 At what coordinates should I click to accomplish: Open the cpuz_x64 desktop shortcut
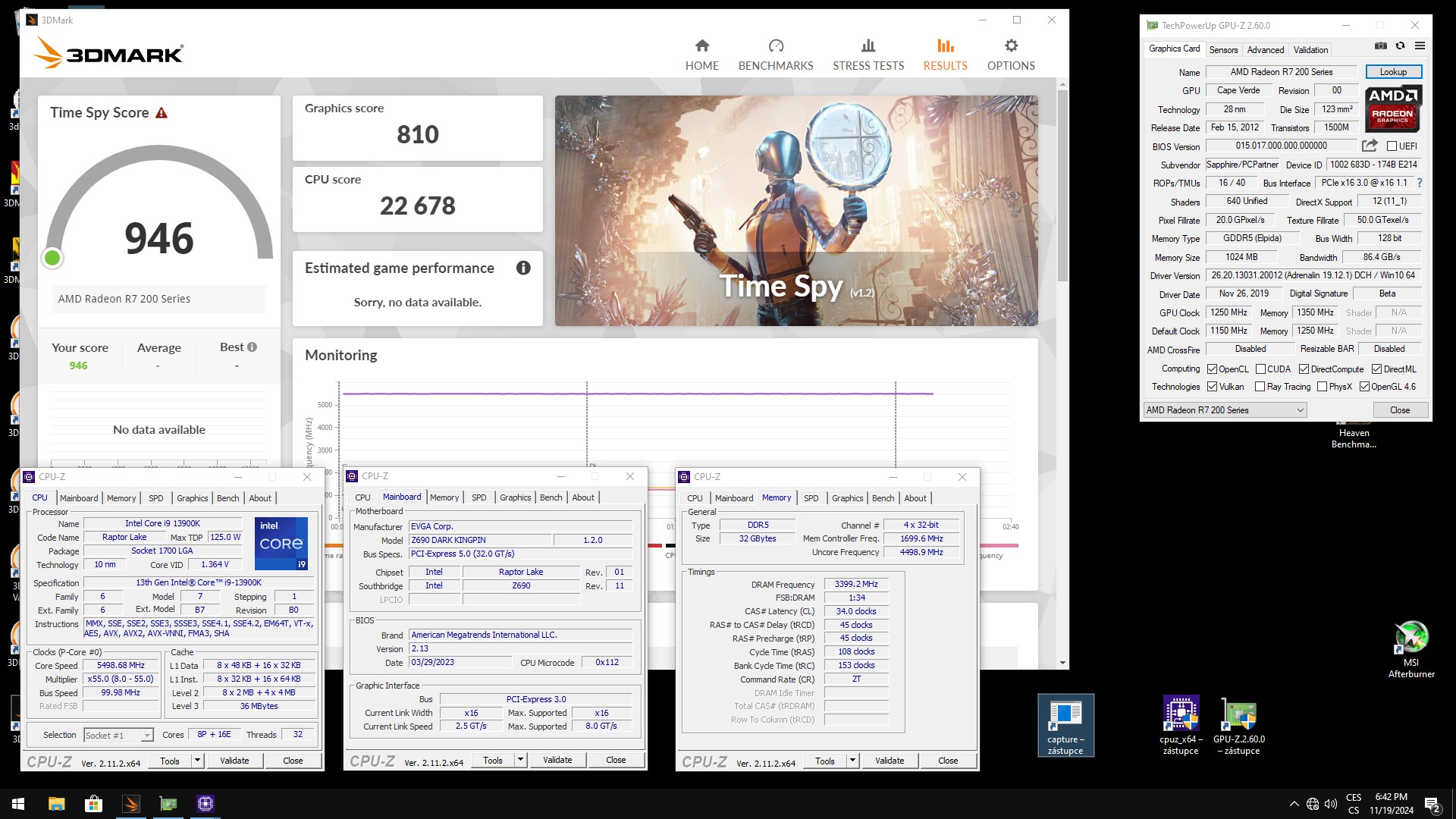click(x=1181, y=726)
